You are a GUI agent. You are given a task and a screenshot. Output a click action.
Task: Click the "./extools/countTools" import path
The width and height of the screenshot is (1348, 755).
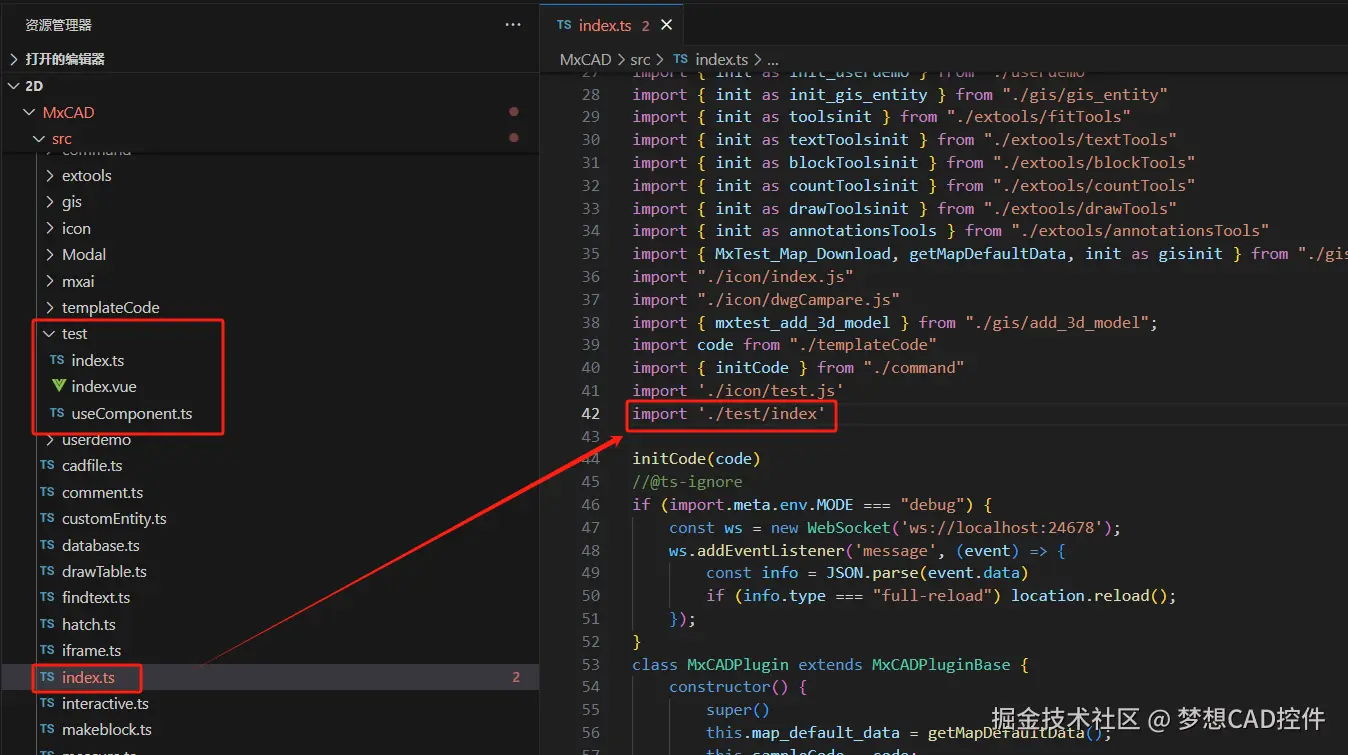coord(1094,186)
